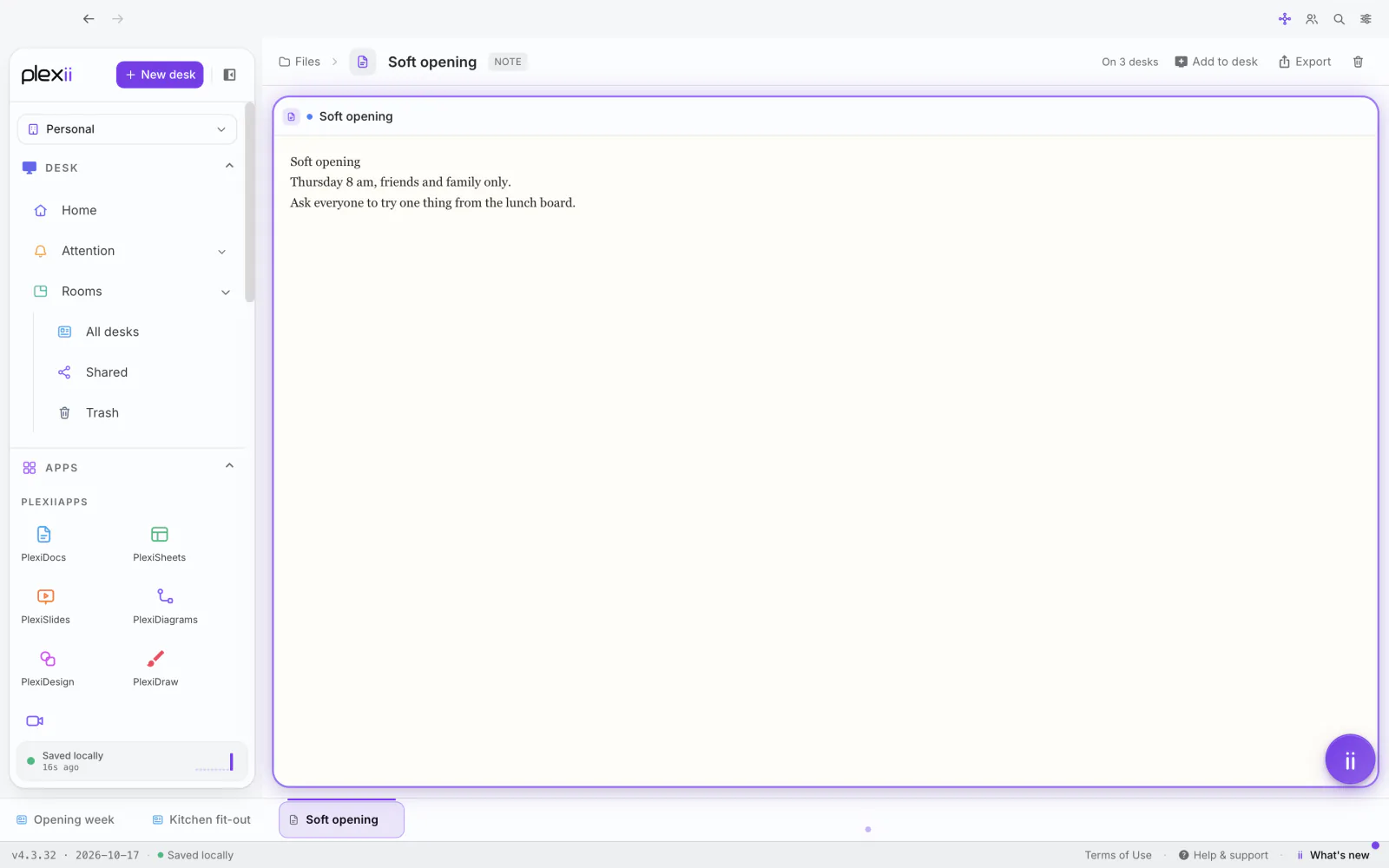Screen dimensions: 1389x868
Task: Open the plexii assistant floating button
Action: point(1350,759)
